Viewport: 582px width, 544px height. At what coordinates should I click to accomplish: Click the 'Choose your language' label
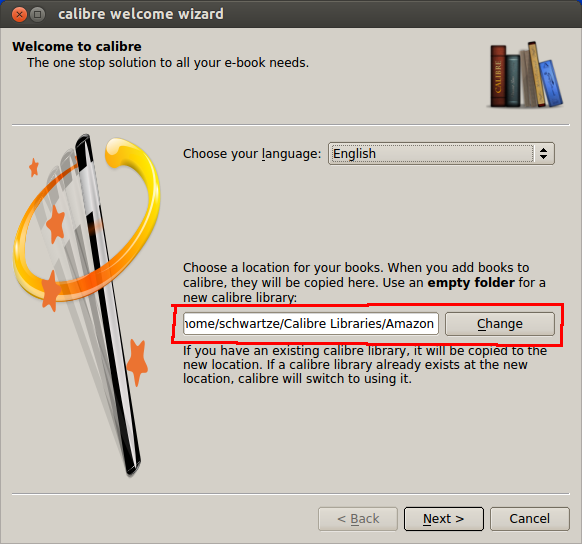click(252, 154)
